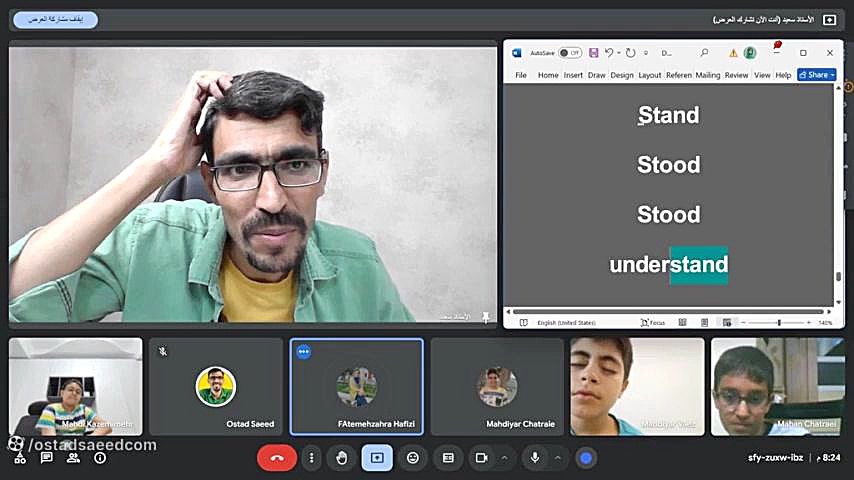The image size is (854, 480).
Task: Click the blue circular assistant button
Action: (586, 458)
